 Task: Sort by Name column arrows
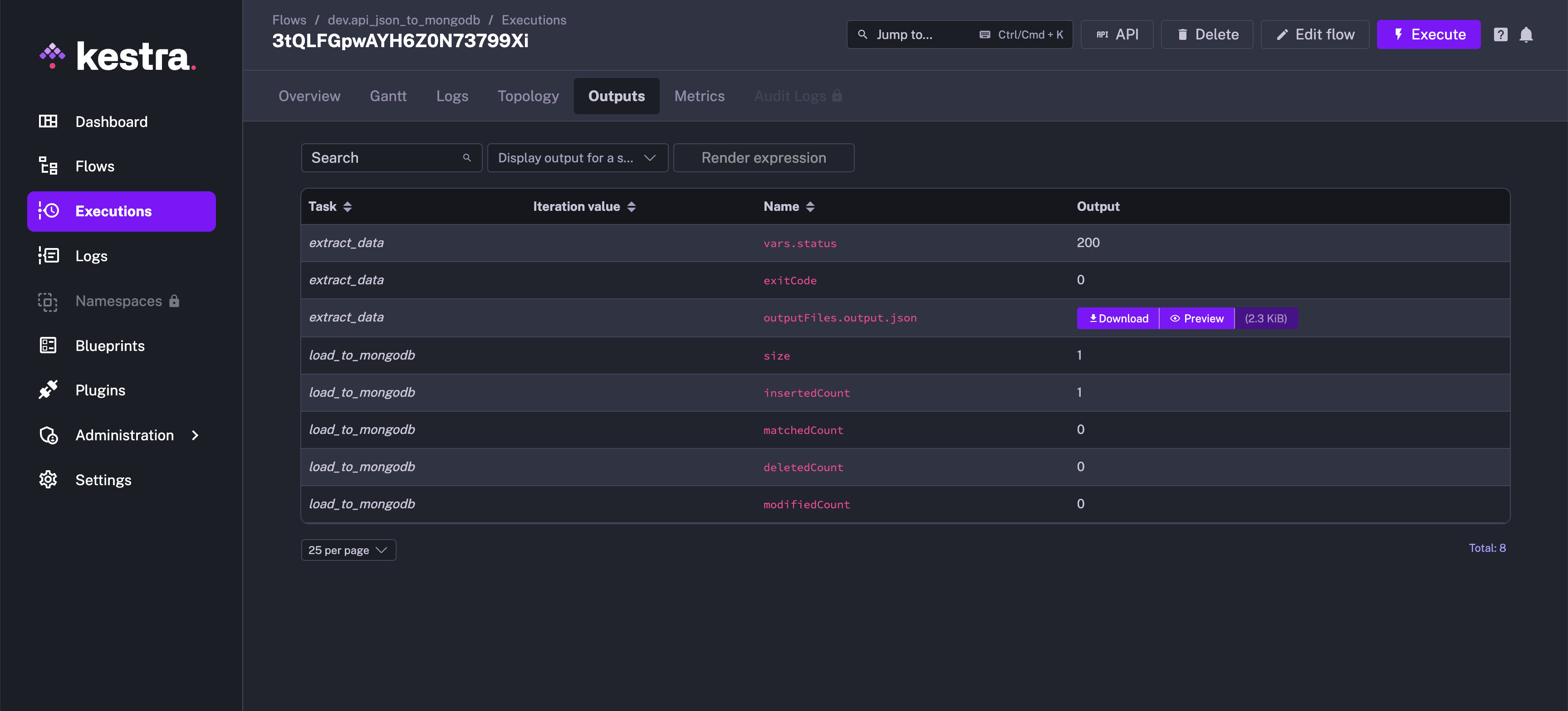click(x=810, y=207)
